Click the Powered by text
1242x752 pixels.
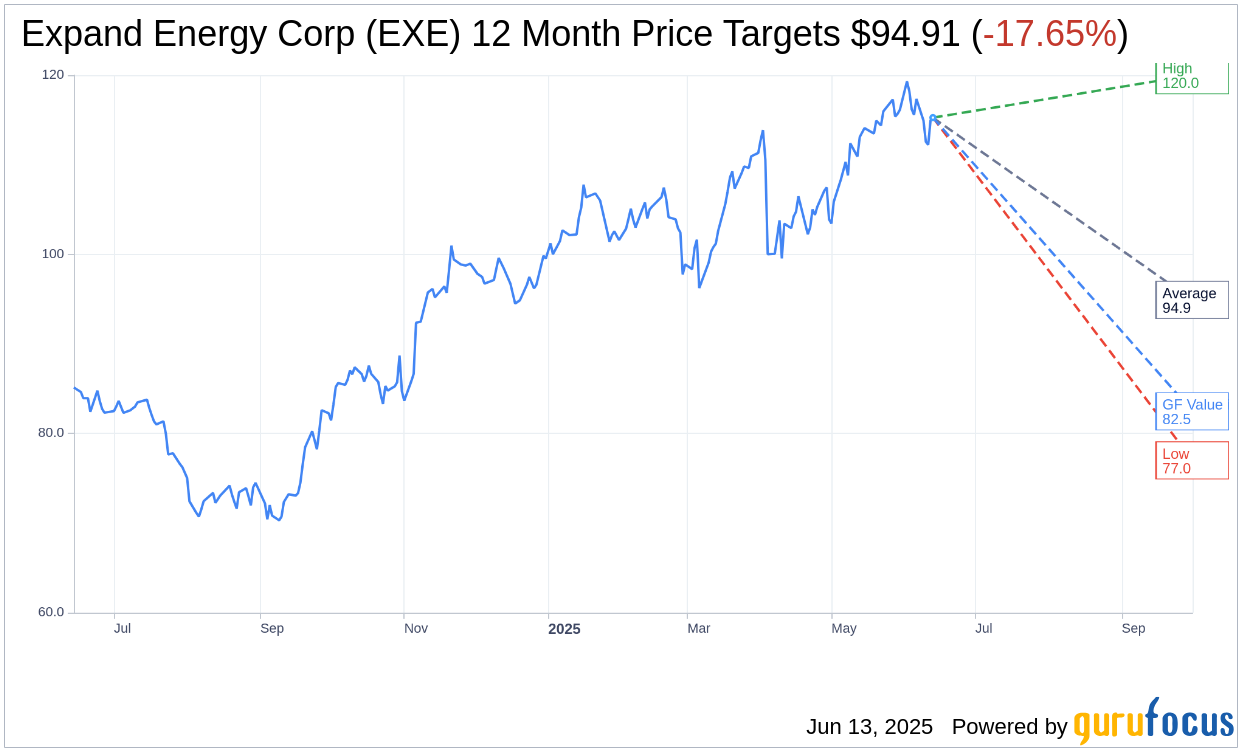1009,727
